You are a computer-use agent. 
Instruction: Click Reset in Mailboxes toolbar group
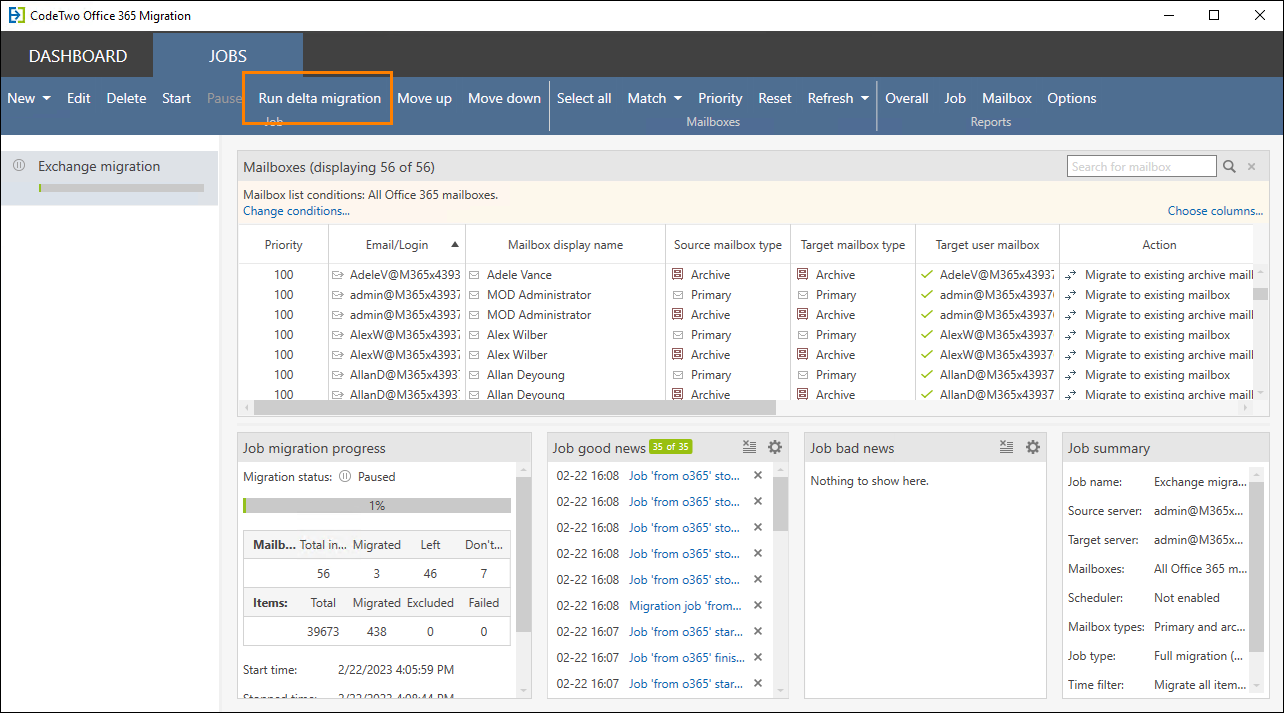[774, 98]
